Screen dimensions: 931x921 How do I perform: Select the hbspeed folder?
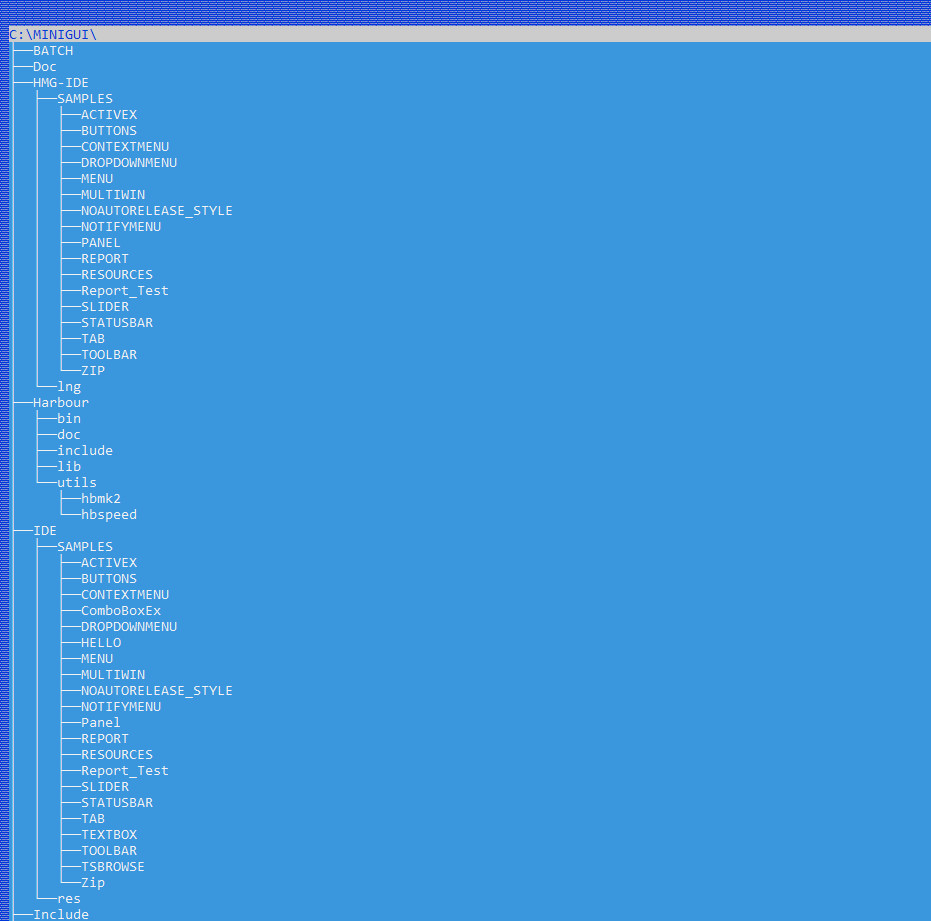pos(109,515)
